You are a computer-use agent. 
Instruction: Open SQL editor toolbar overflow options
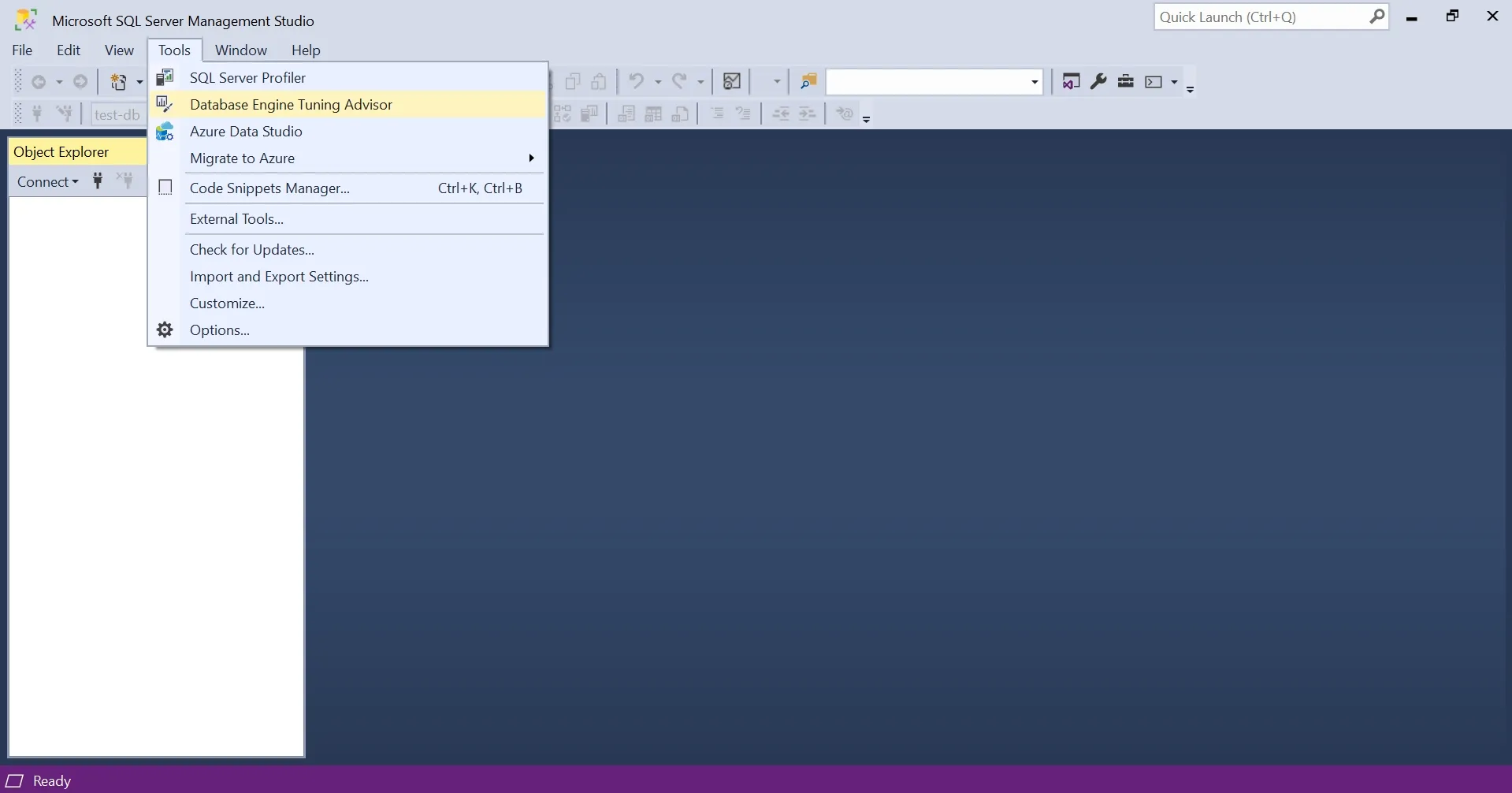[x=867, y=120]
